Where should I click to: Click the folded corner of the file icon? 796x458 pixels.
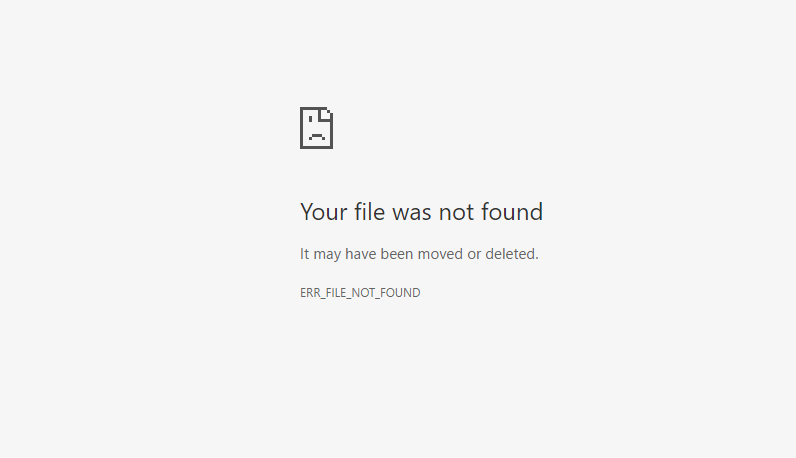pyautogui.click(x=327, y=115)
